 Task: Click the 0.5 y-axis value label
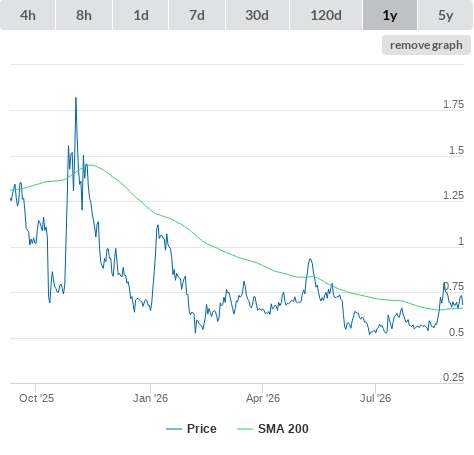click(x=456, y=332)
